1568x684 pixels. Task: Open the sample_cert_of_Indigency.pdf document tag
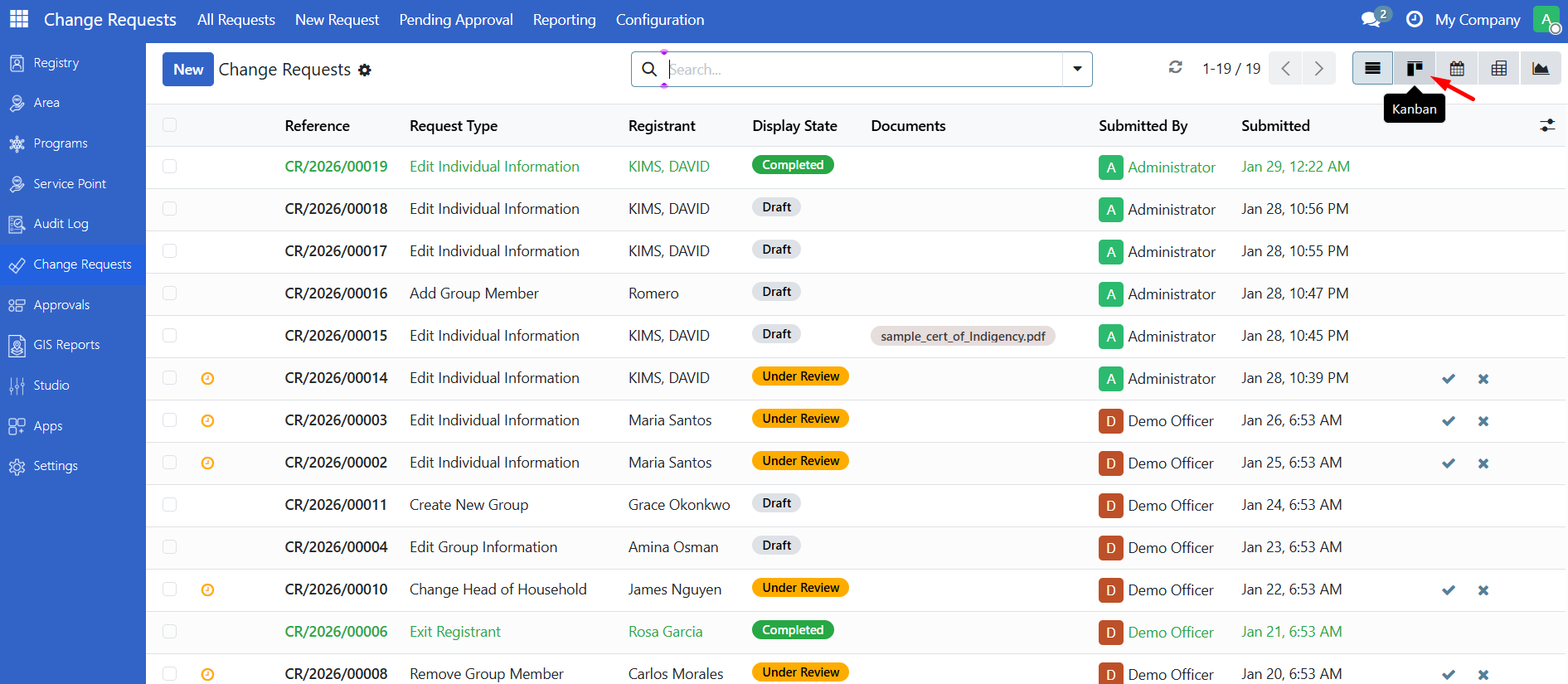[x=963, y=337]
